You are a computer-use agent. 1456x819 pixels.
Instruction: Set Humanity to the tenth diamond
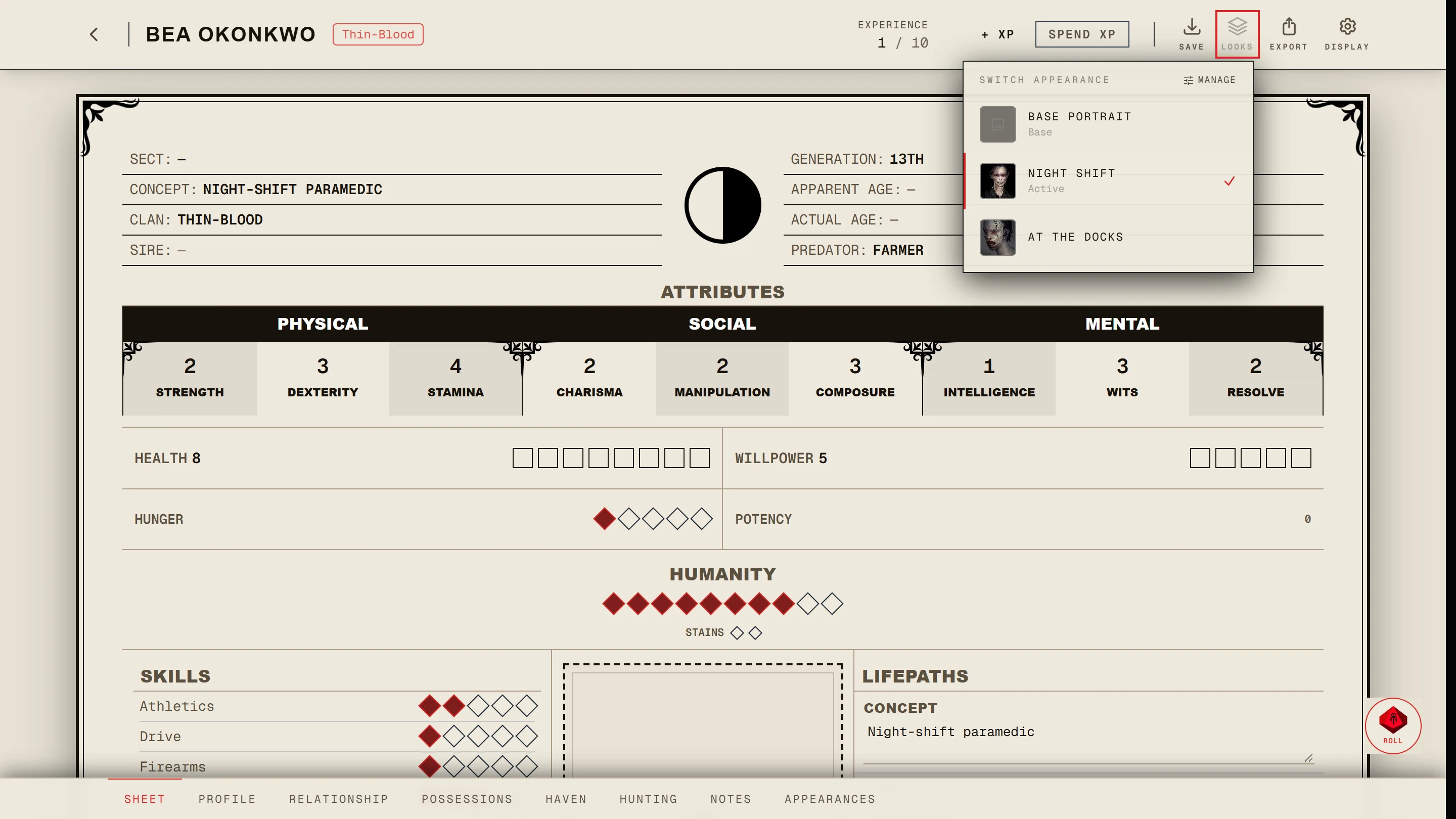[x=832, y=604]
